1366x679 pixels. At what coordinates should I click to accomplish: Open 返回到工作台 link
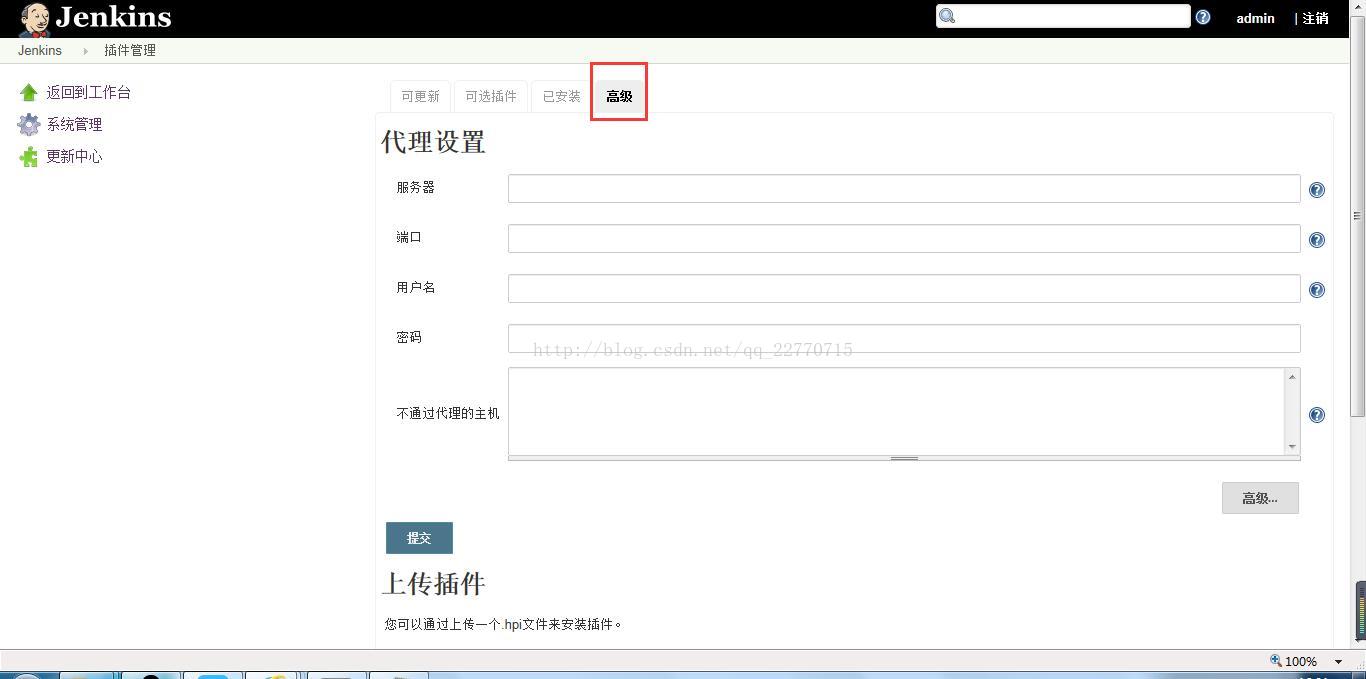(x=89, y=92)
